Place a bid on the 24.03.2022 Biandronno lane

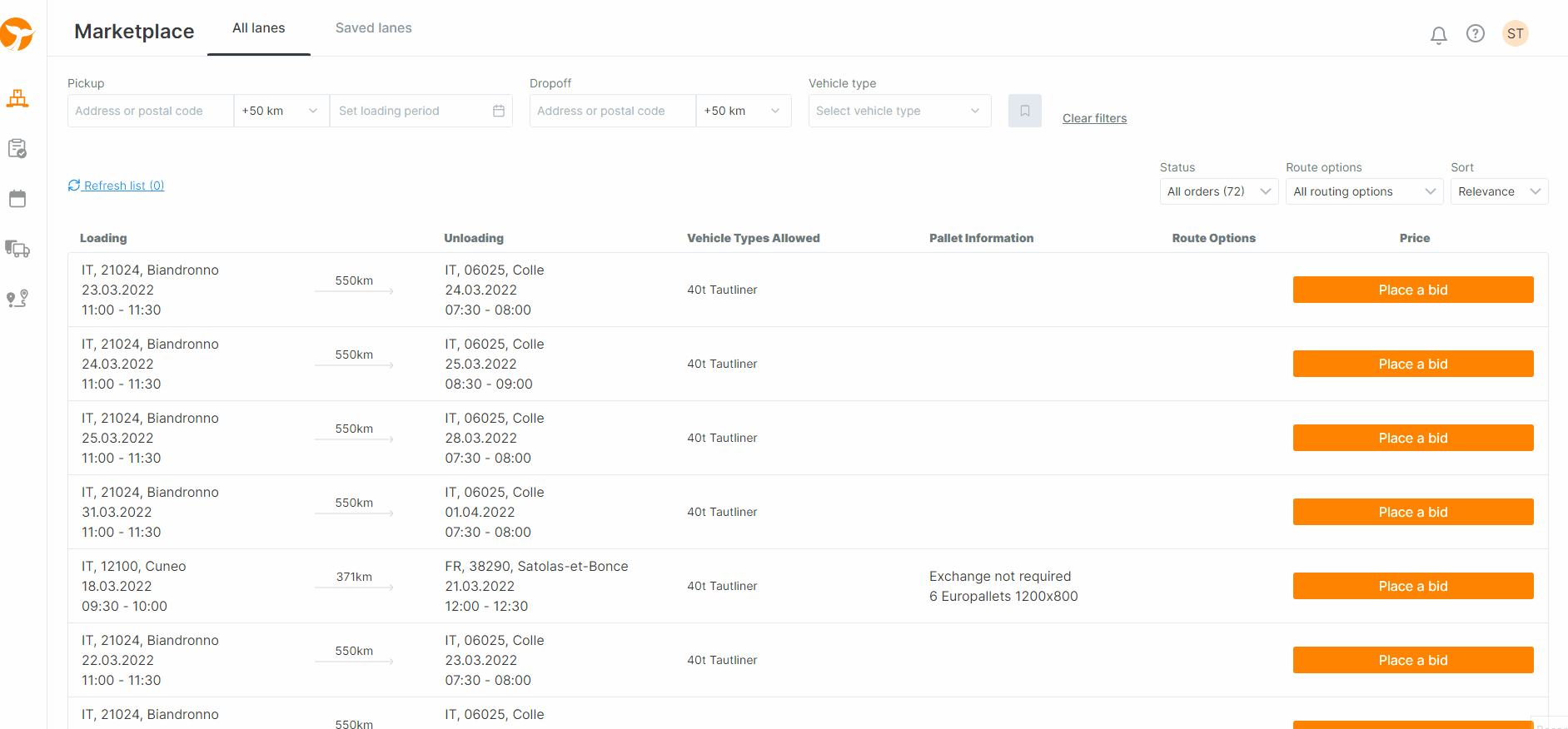1413,364
